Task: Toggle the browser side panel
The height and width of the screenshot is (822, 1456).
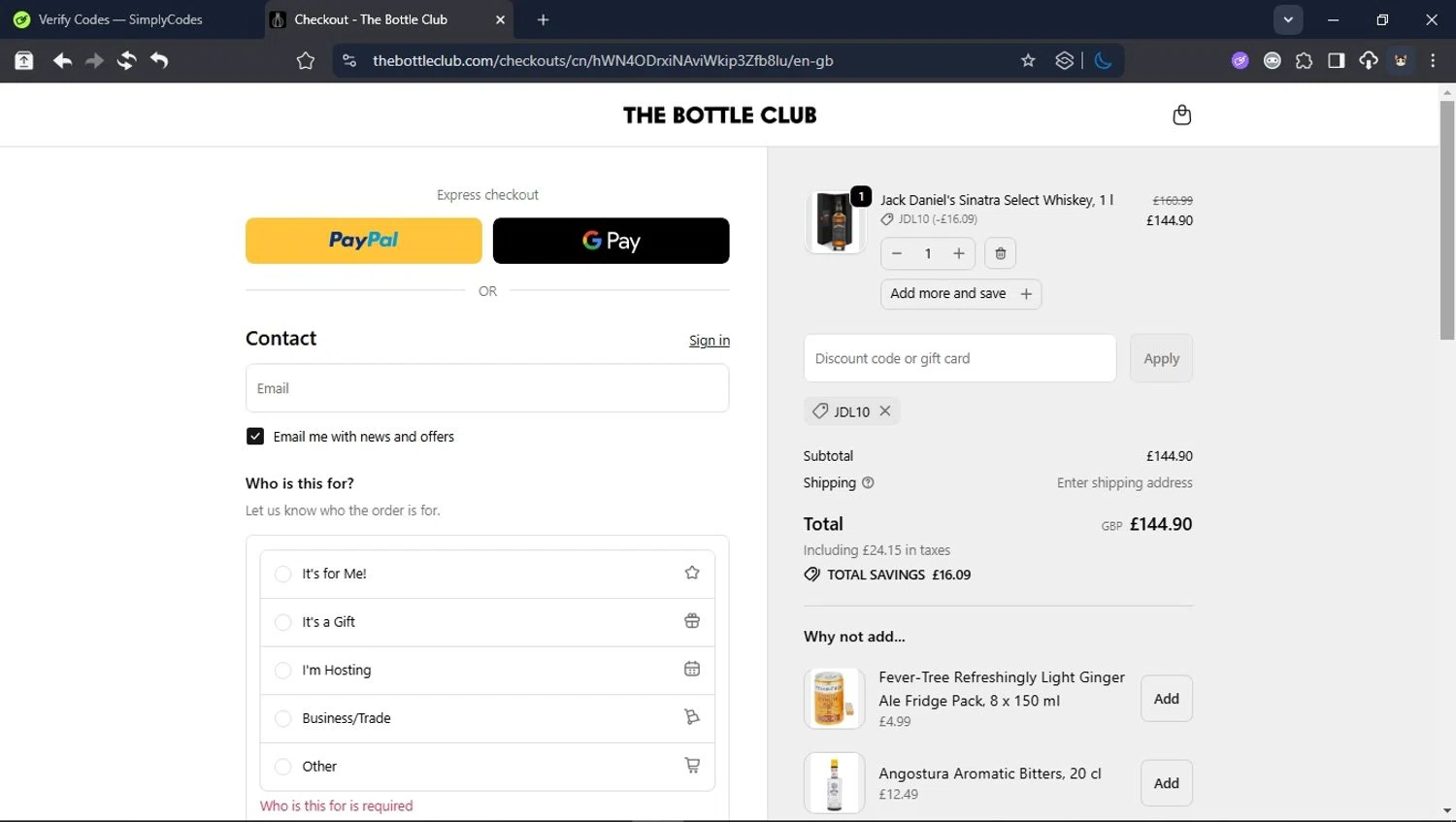Action: pos(1336,60)
